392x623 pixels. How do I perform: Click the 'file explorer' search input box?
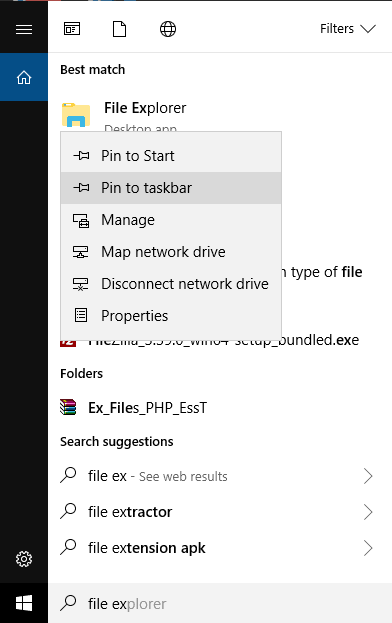(220, 603)
